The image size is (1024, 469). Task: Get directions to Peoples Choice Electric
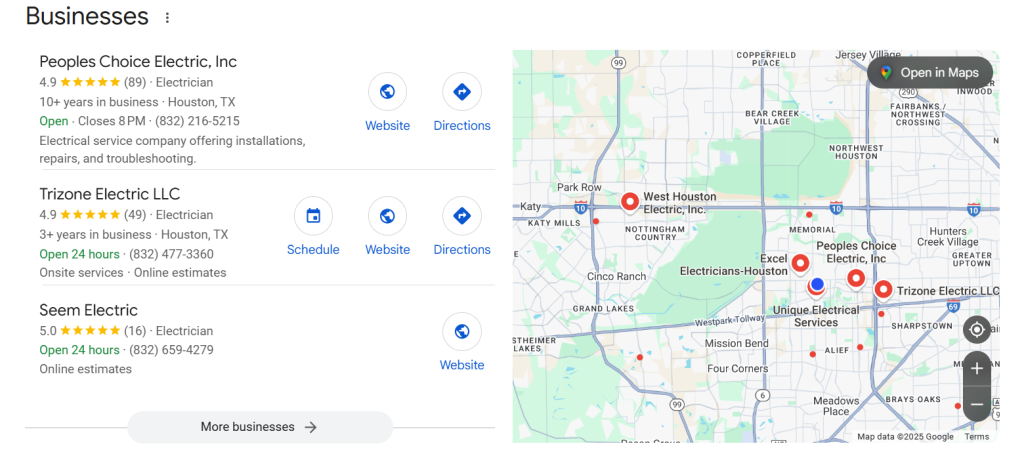pos(462,91)
